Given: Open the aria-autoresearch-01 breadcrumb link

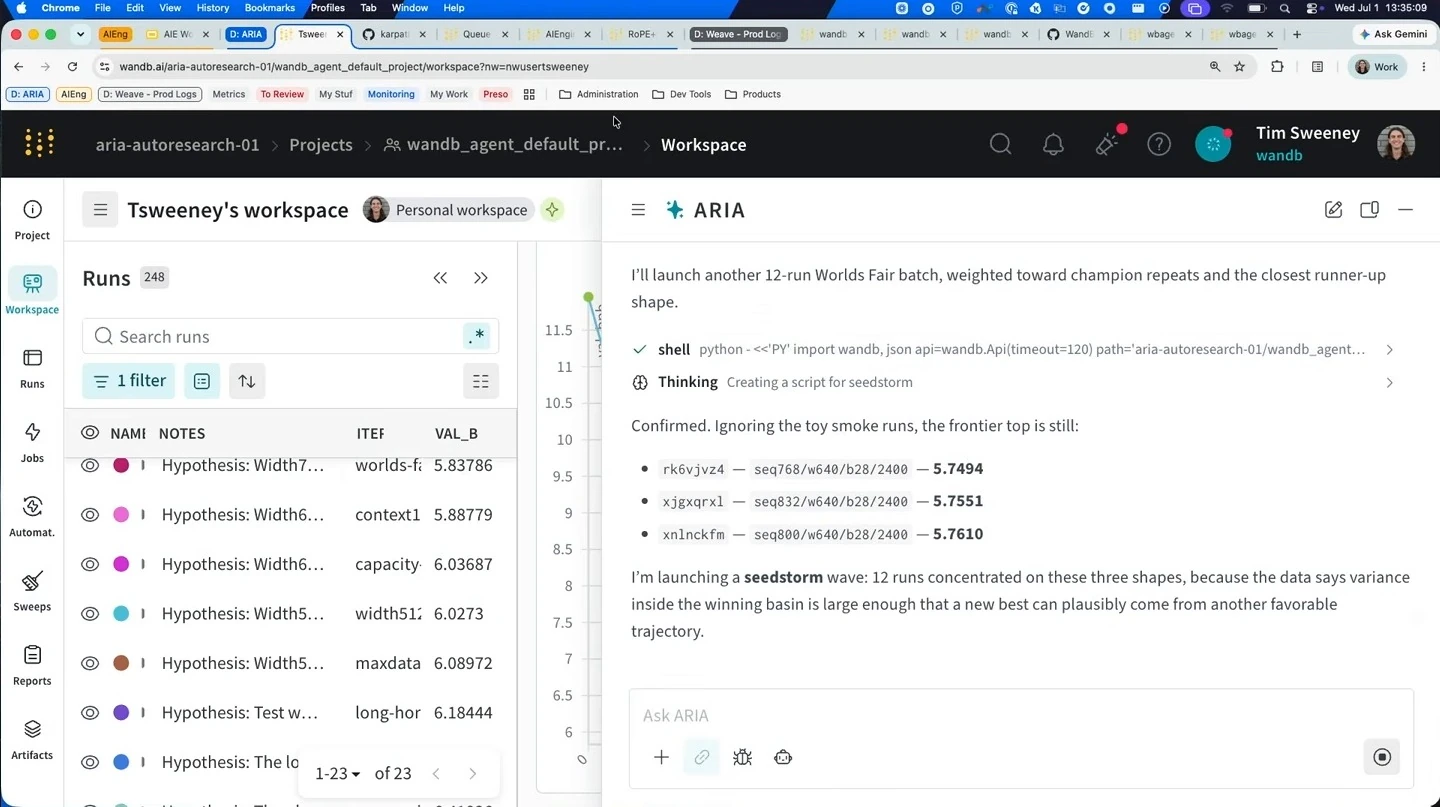Looking at the screenshot, I should click(178, 145).
